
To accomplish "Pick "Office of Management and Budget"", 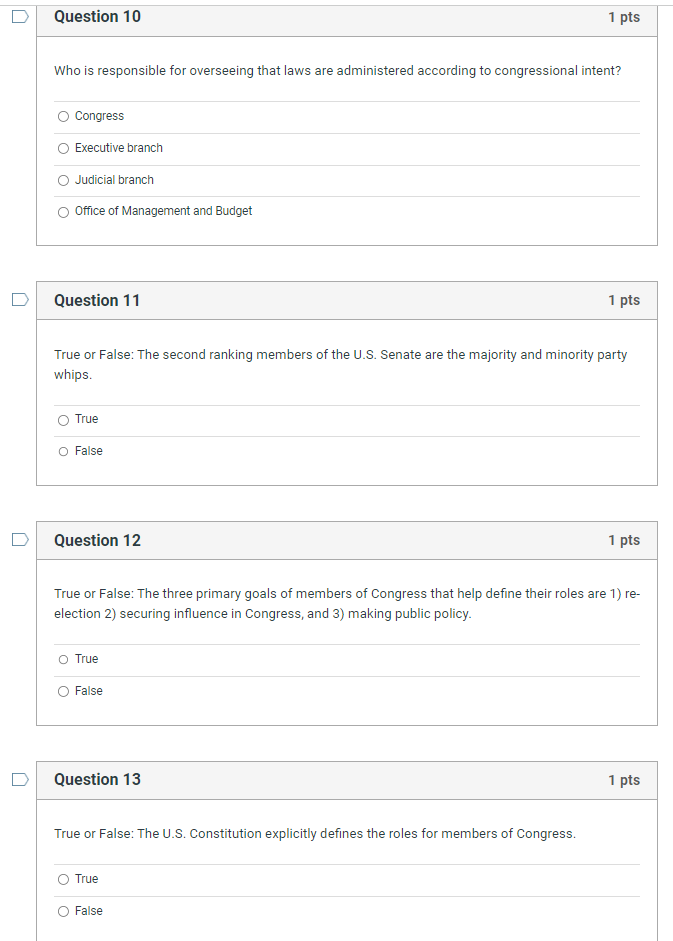I will (63, 212).
